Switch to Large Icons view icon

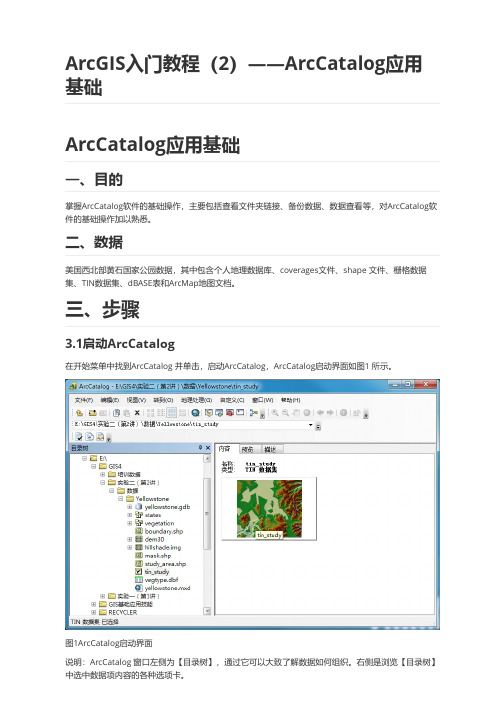pos(151,413)
